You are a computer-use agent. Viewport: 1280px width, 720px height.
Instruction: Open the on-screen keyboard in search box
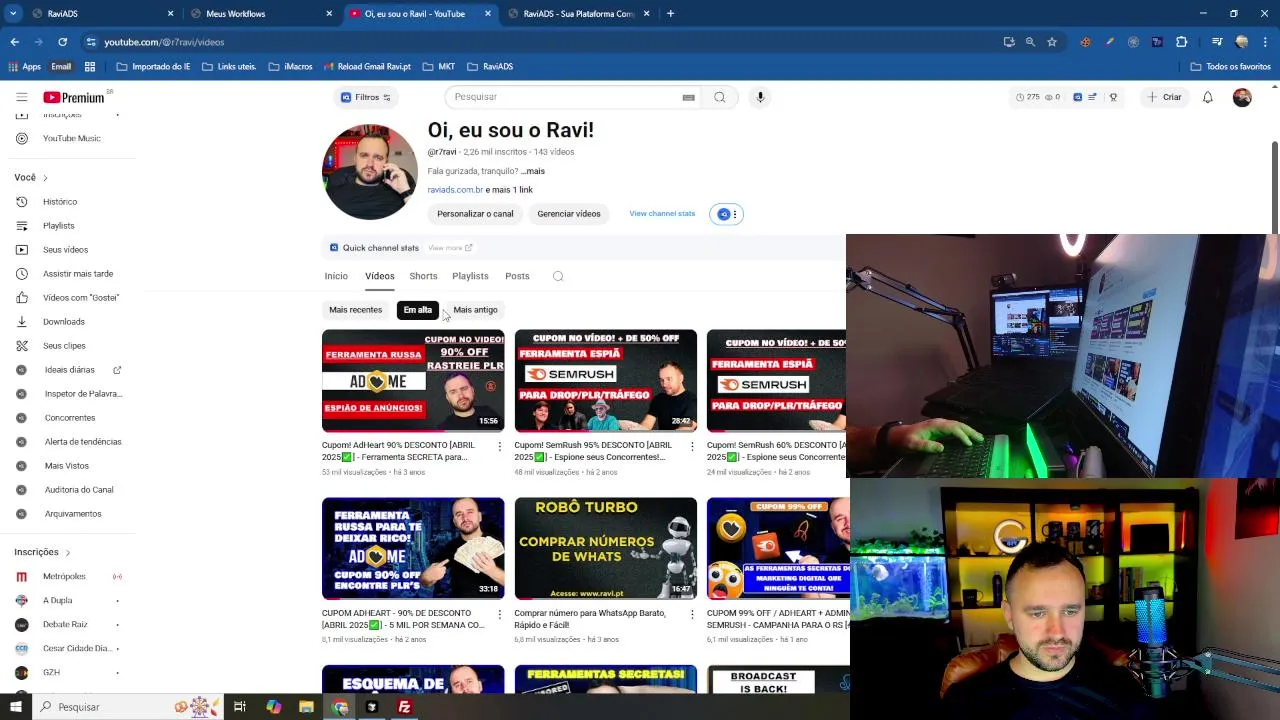(688, 97)
